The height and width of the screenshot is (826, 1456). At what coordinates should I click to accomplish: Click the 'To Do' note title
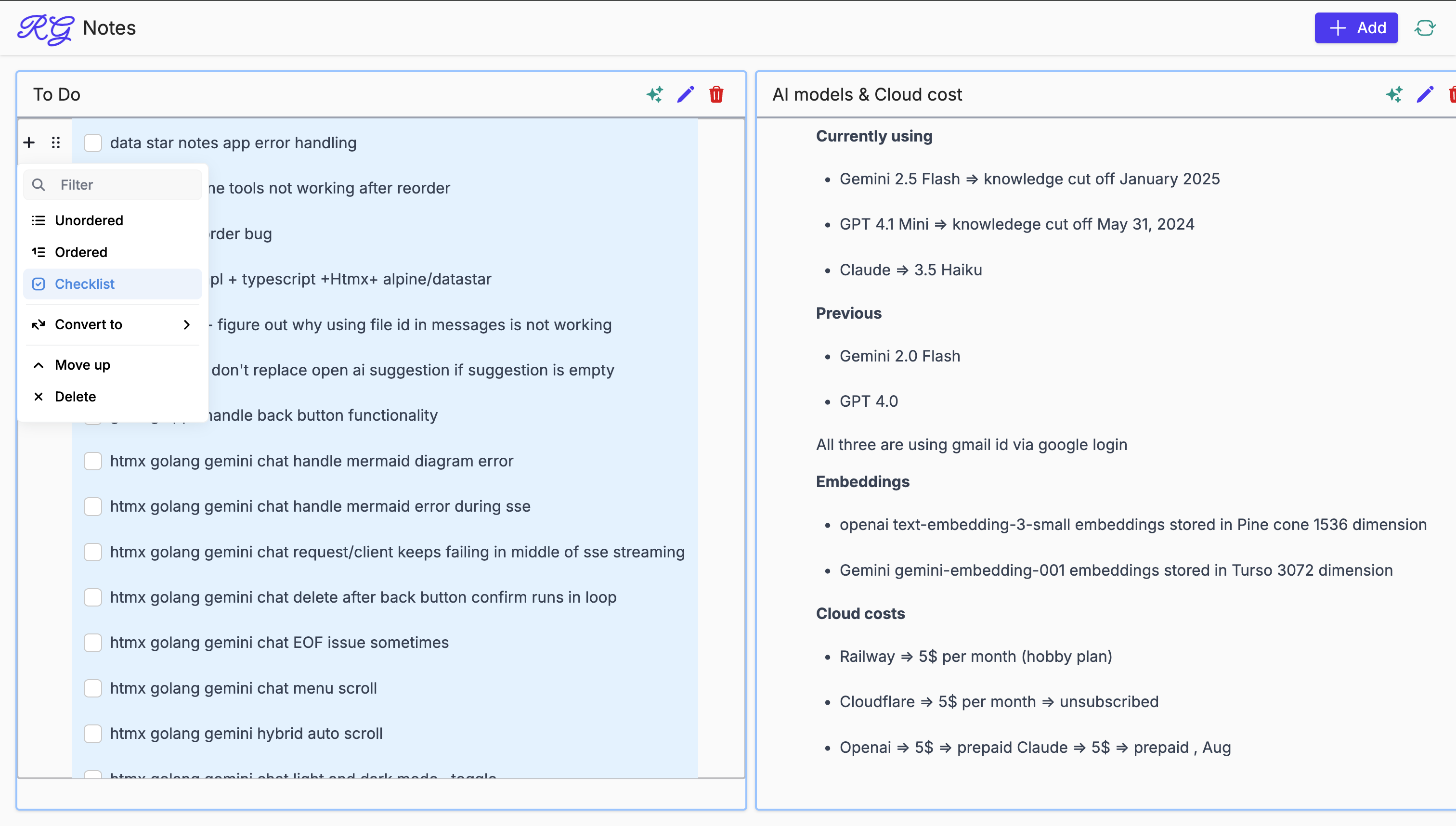[57, 94]
